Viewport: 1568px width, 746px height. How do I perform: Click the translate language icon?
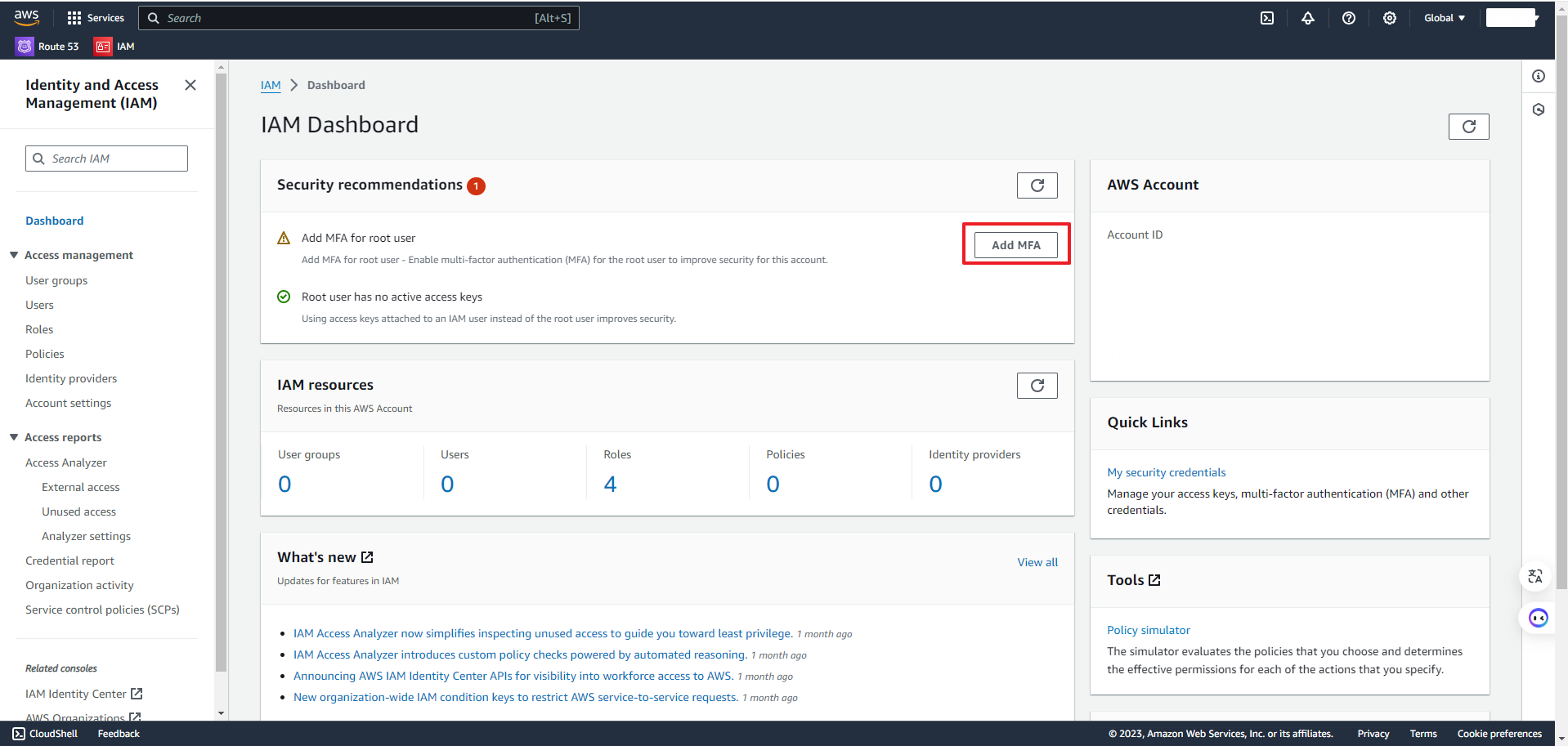(x=1535, y=577)
